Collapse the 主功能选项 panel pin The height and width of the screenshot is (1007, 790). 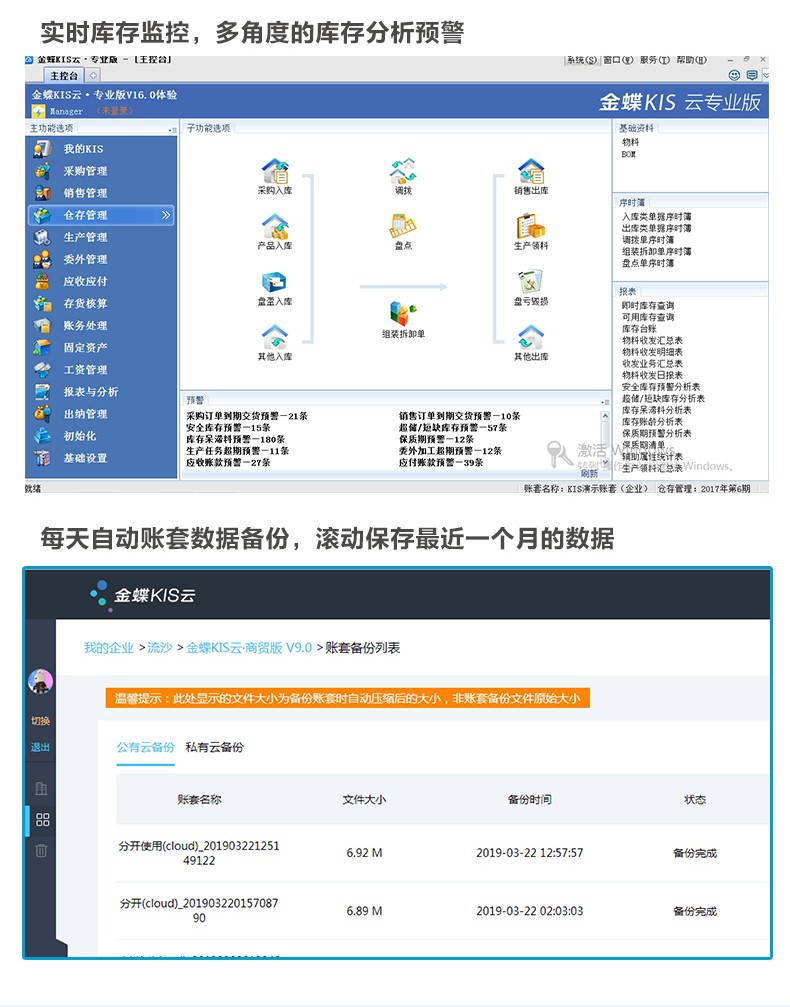pyautogui.click(x=171, y=129)
